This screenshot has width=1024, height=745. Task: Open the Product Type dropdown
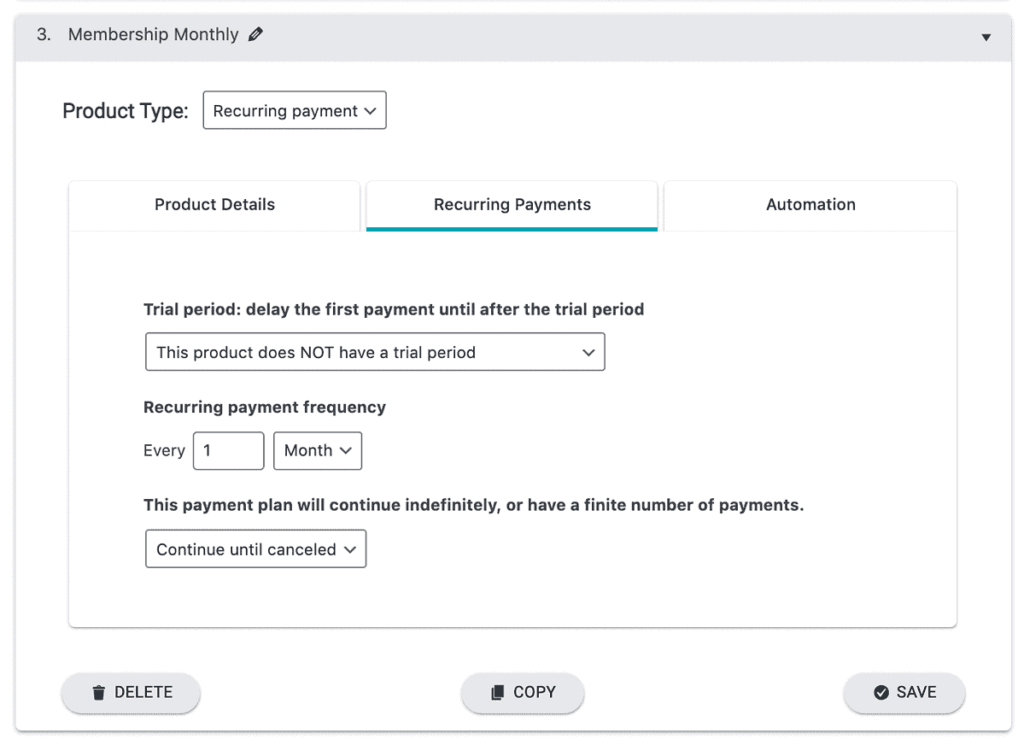tap(294, 110)
